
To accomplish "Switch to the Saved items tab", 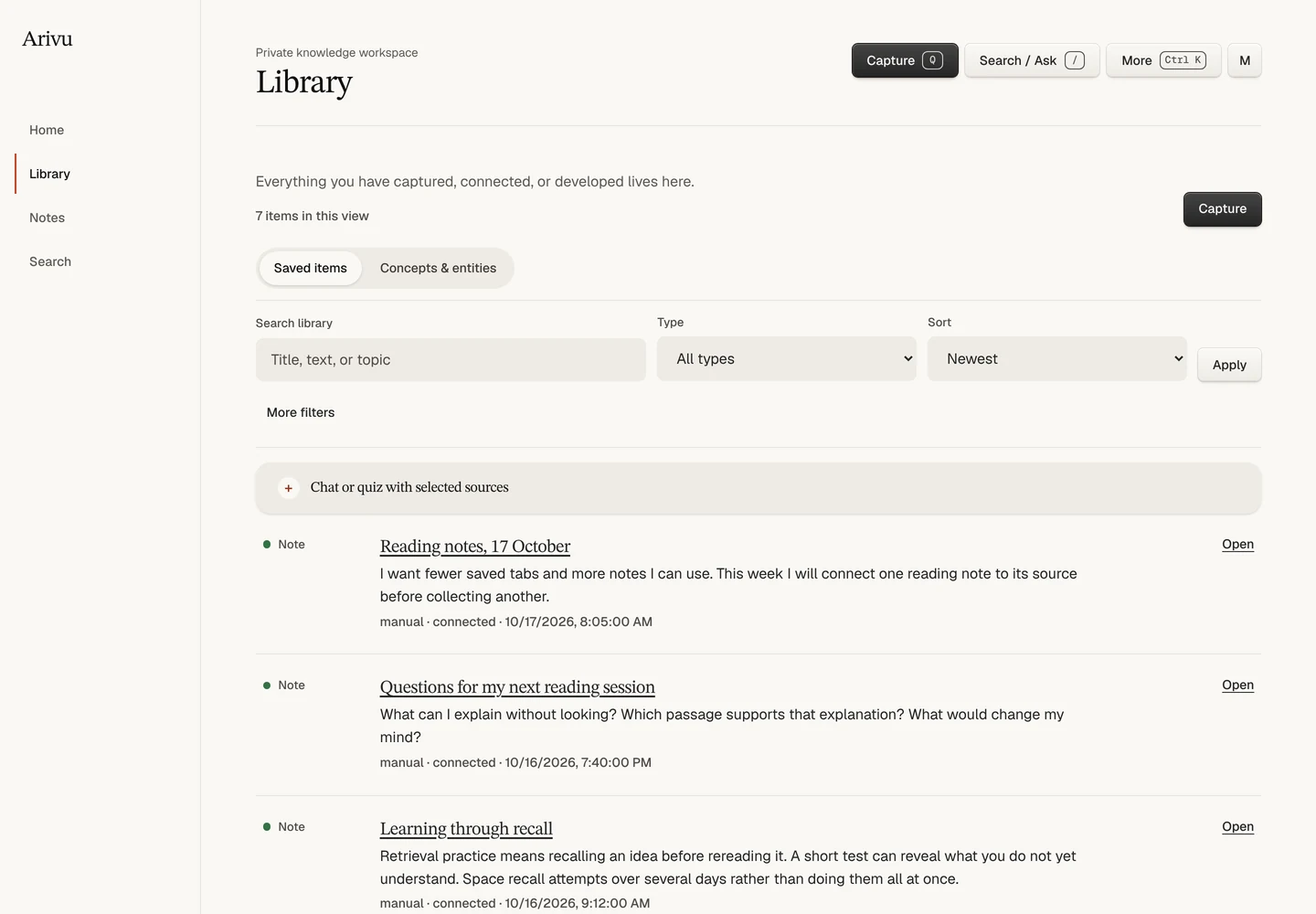I will point(311,268).
